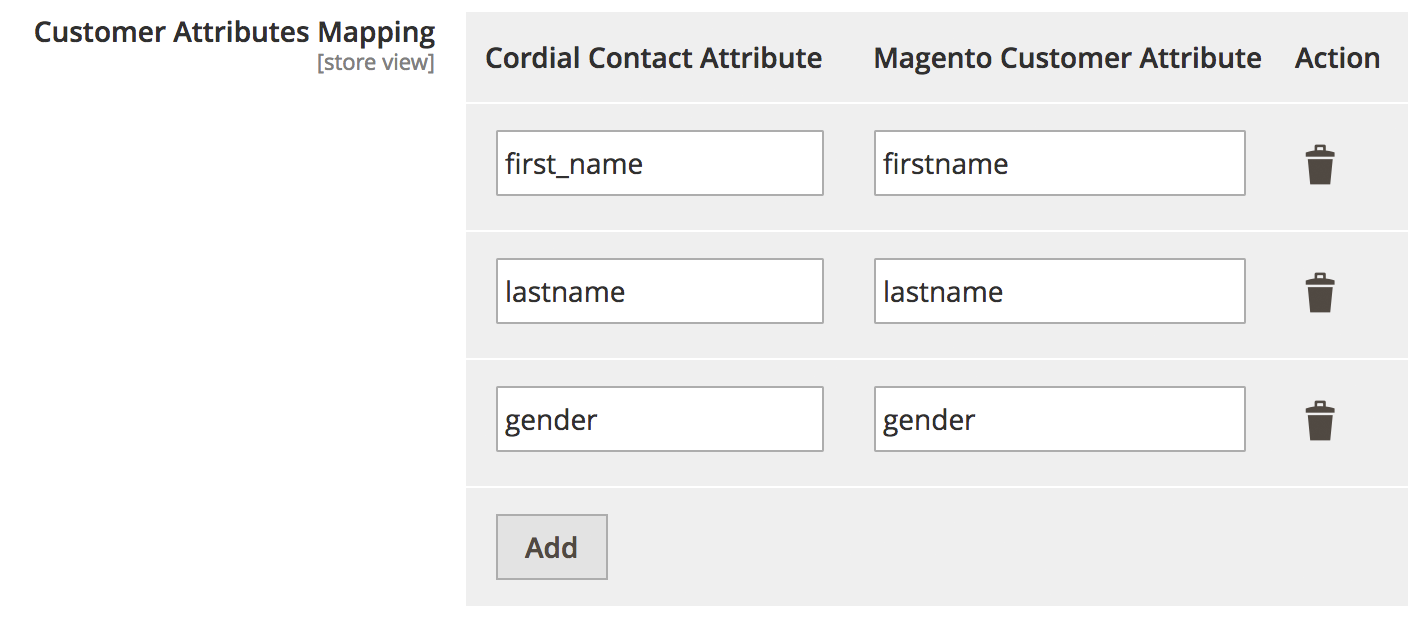Click the Customer Attributes Mapping label
Screen dimensions: 1420x618
click(235, 32)
